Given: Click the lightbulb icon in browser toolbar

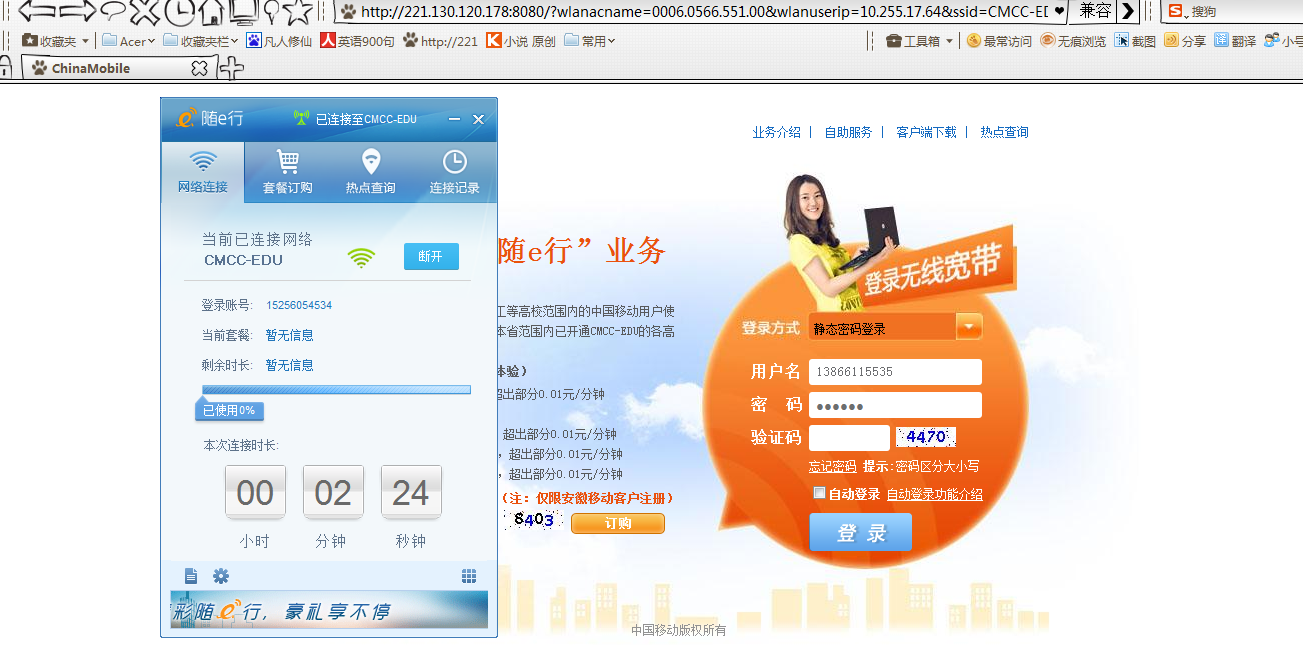Looking at the screenshot, I should [x=270, y=12].
